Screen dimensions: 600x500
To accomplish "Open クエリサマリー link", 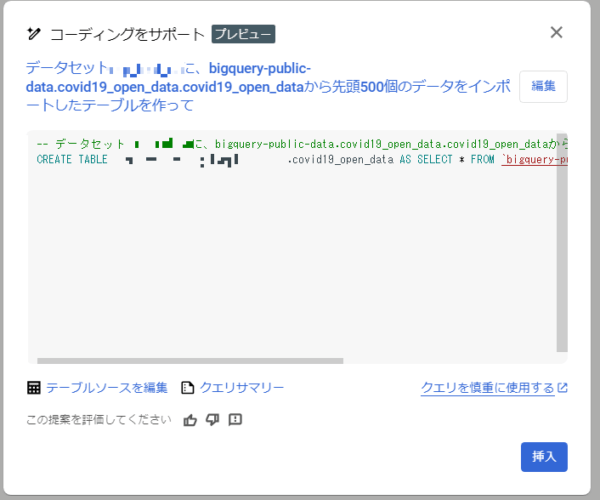I will [242, 388].
